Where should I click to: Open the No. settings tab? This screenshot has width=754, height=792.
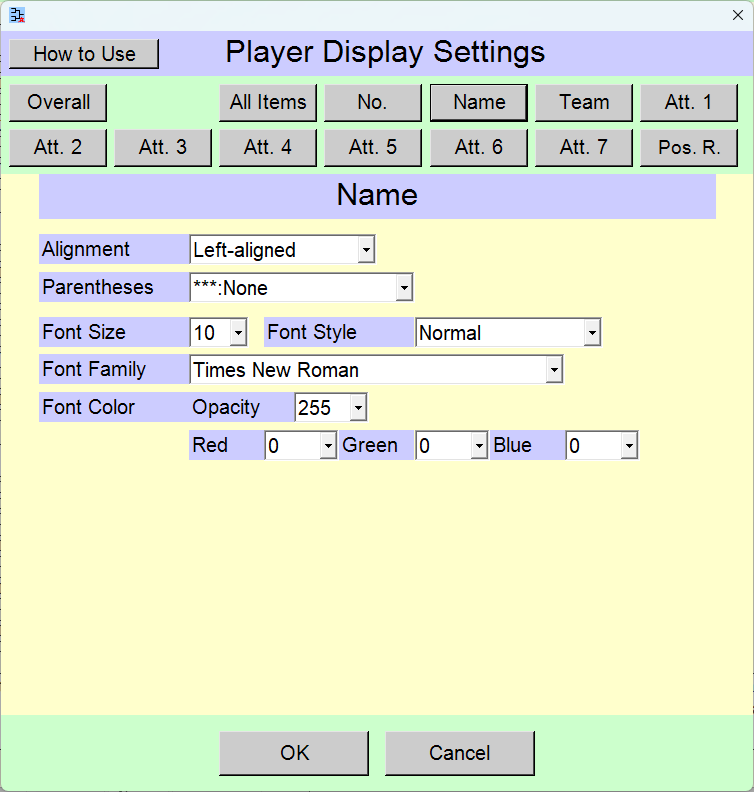pos(373,103)
